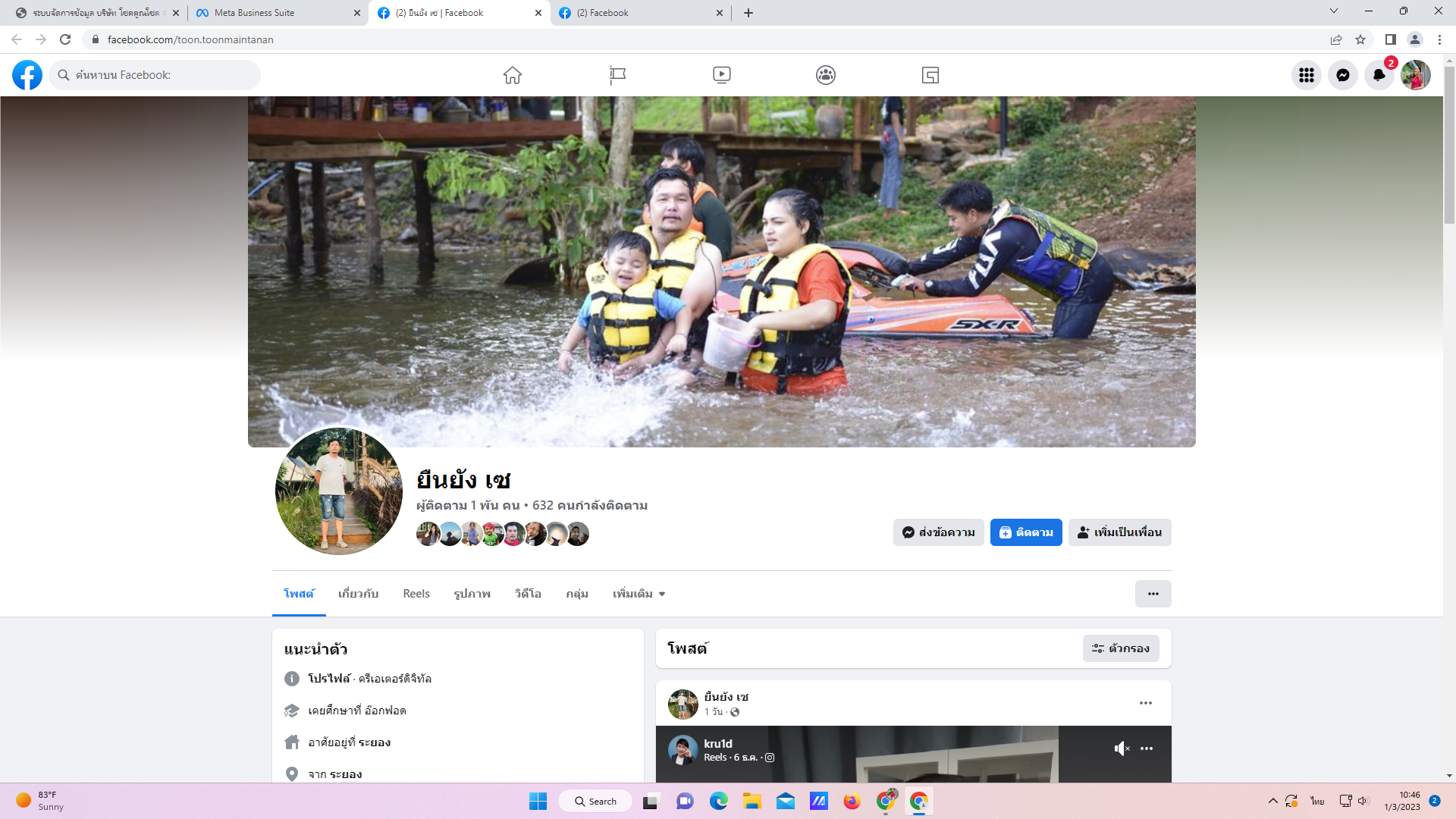
Task: Open Groups icon in top navigation
Action: pos(826,75)
